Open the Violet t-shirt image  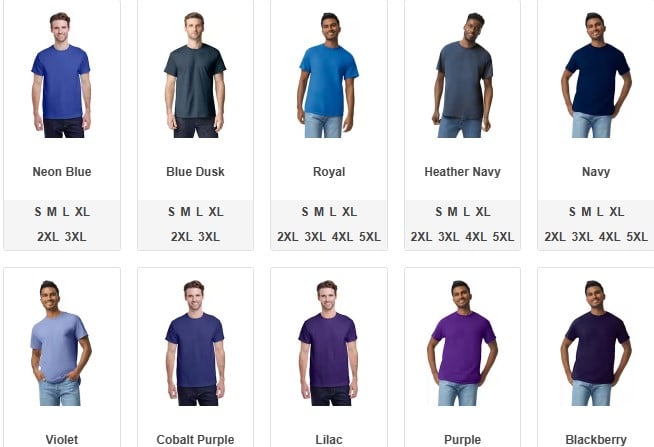tap(61, 343)
